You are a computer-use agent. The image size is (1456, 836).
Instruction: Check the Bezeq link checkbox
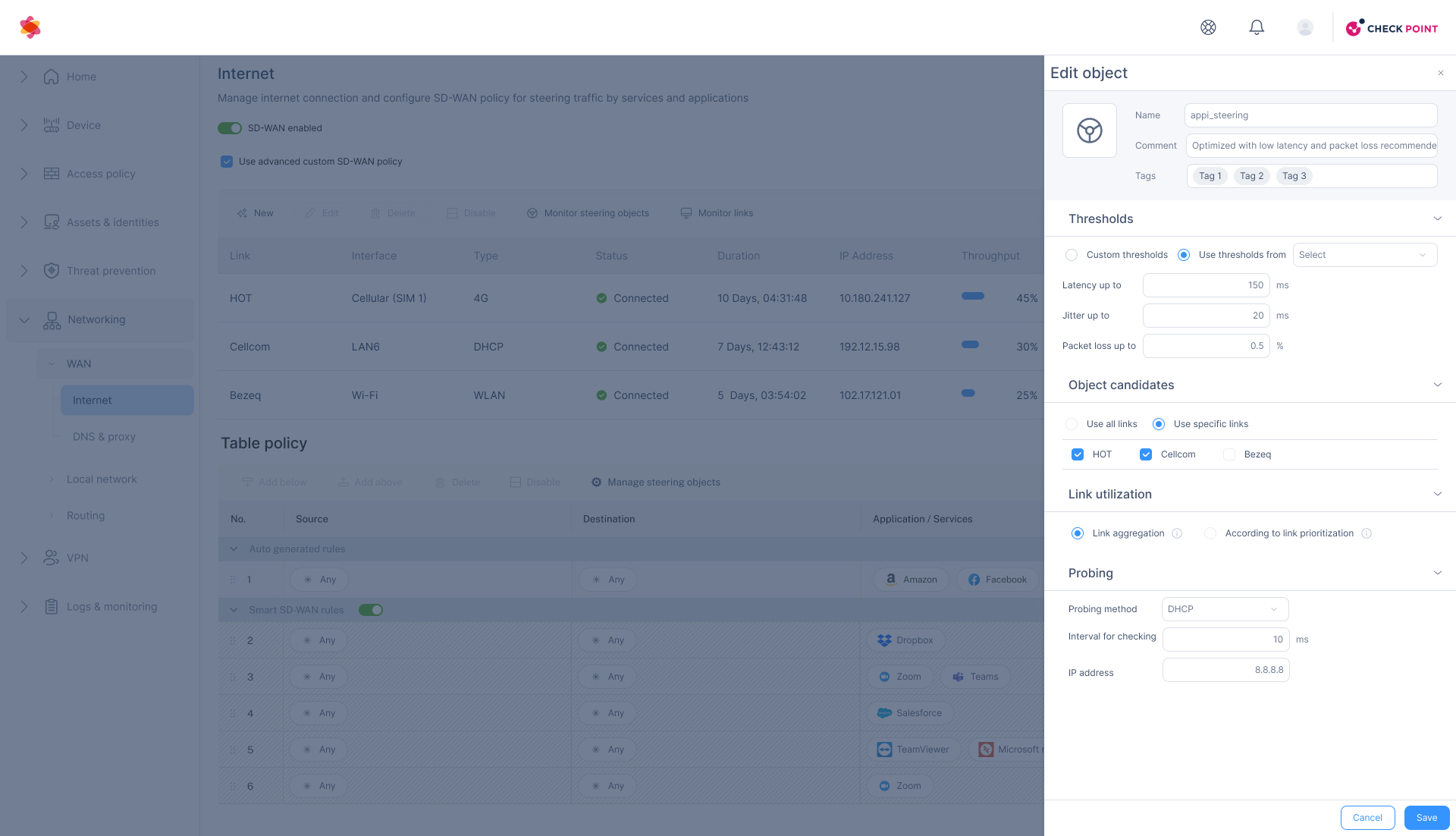tap(1229, 454)
